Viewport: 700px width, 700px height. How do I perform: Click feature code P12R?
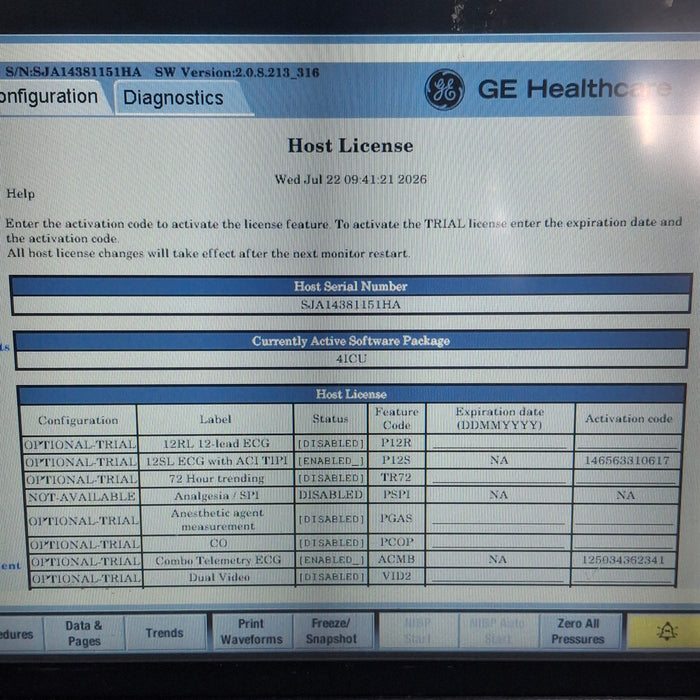pyautogui.click(x=396, y=442)
